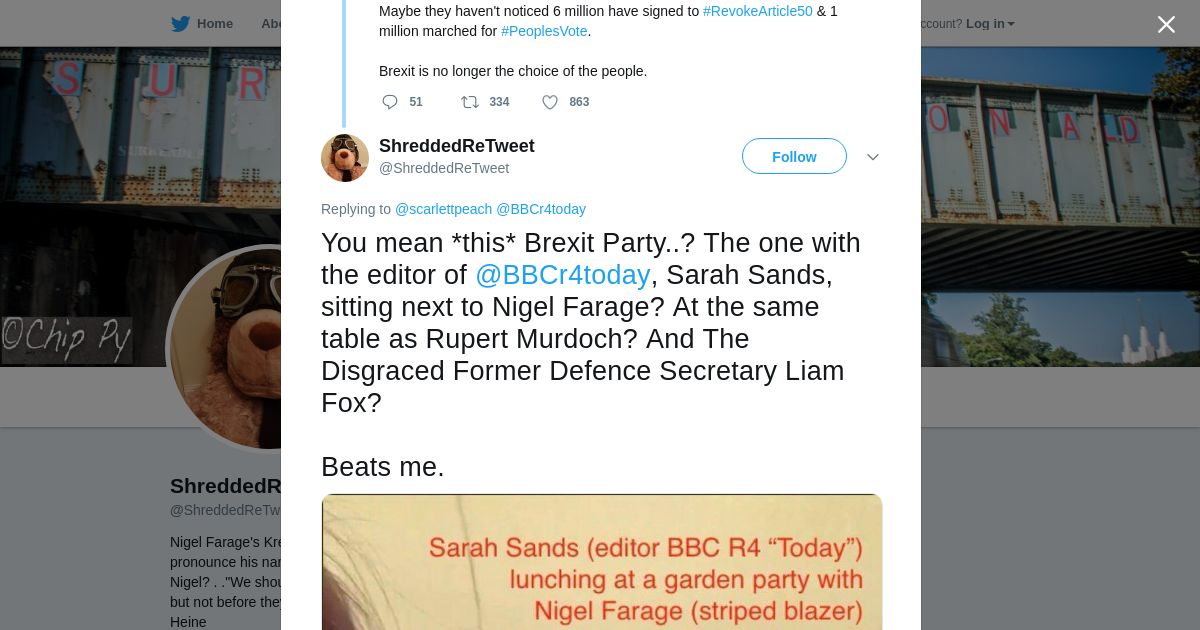The width and height of the screenshot is (1200, 630).
Task: Click the @ShreddedReTweet handle under the name
Action: tap(444, 168)
